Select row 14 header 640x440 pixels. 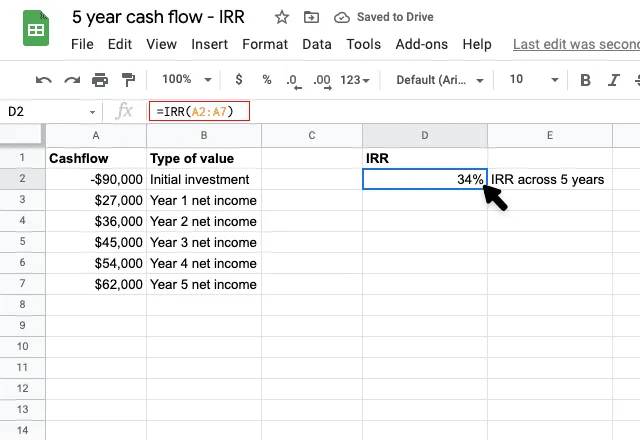point(22,430)
